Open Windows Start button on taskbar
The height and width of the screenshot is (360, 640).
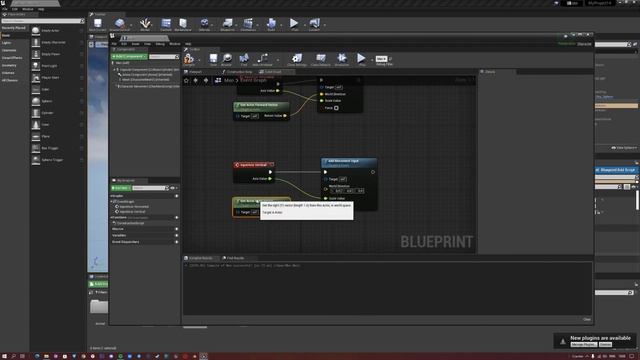tap(4, 356)
